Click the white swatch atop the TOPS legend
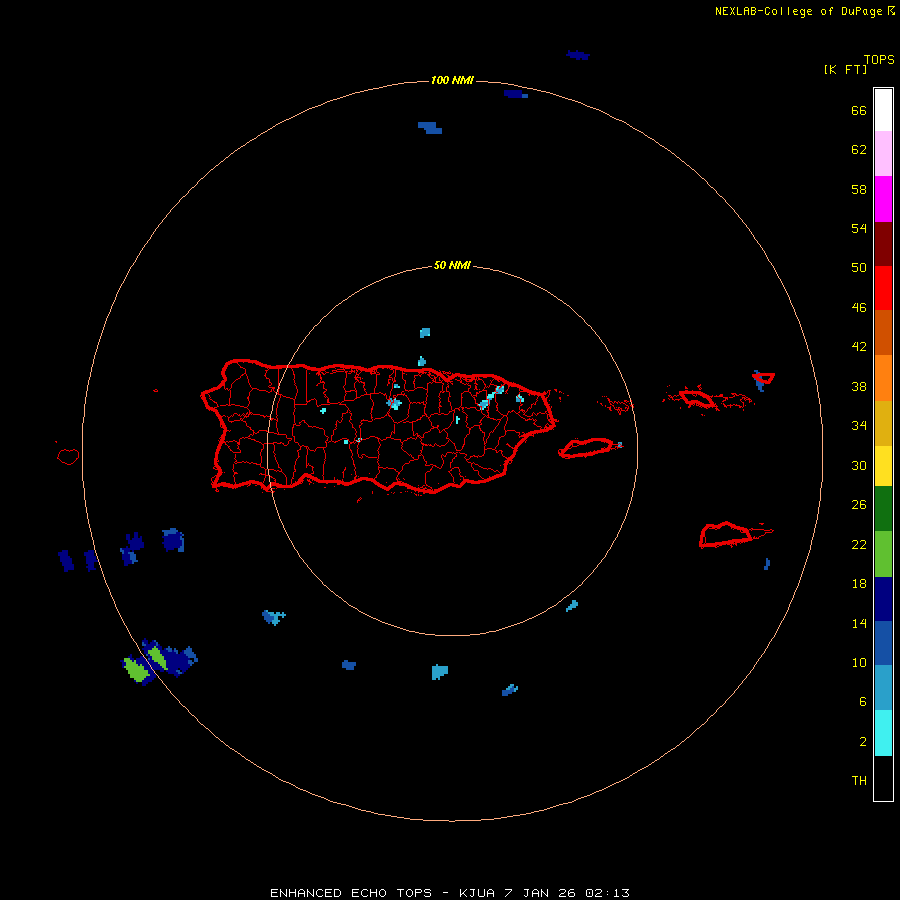The height and width of the screenshot is (900, 900). point(883,110)
